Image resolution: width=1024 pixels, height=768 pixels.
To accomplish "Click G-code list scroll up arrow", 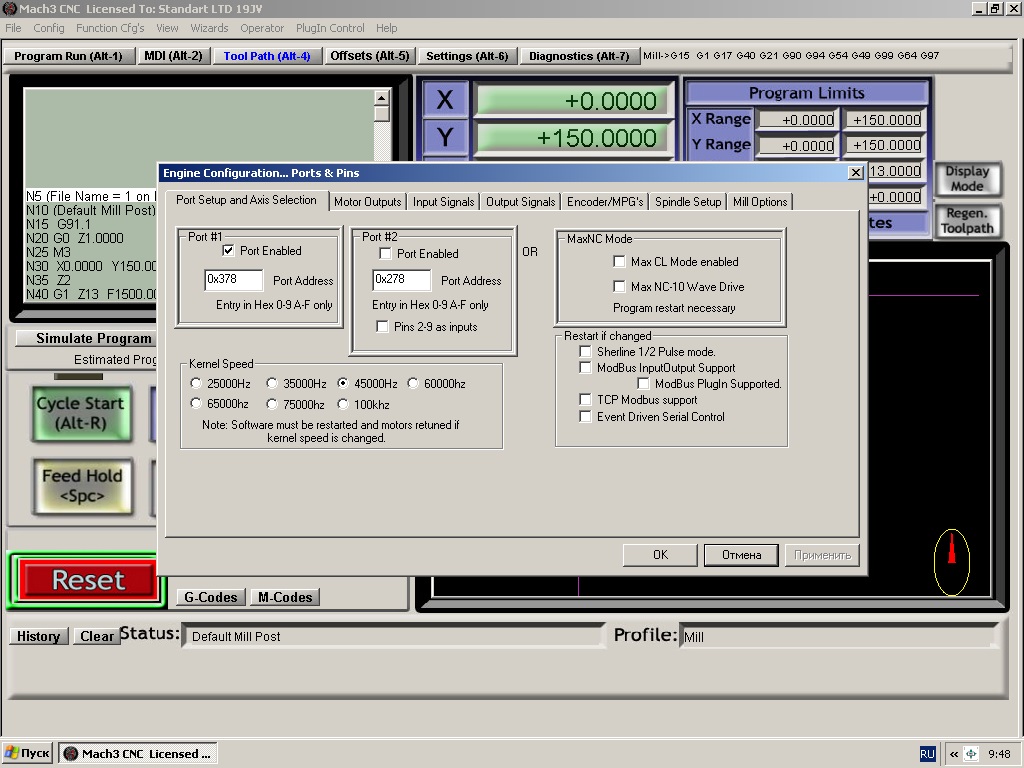I will click(381, 98).
